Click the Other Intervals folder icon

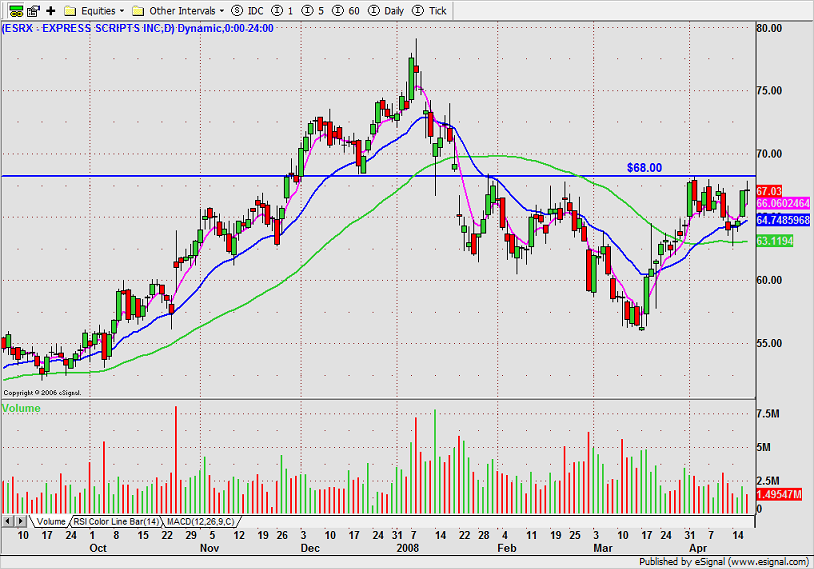(138, 11)
